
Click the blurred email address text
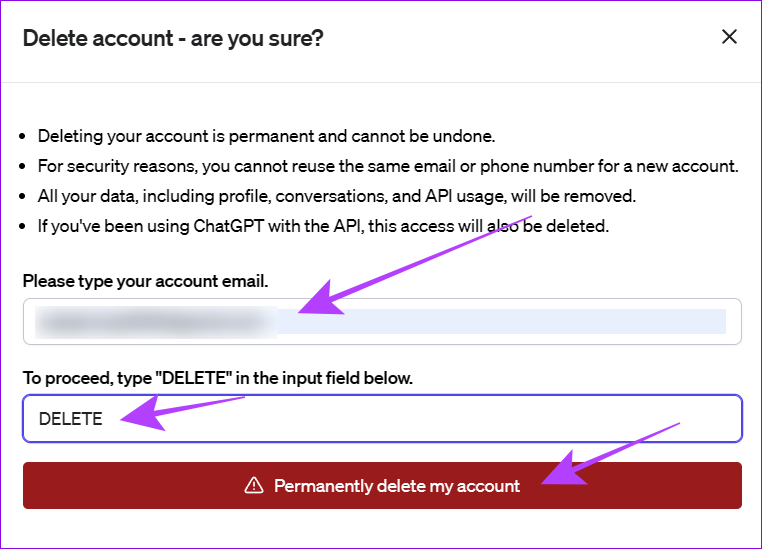pyautogui.click(x=156, y=322)
